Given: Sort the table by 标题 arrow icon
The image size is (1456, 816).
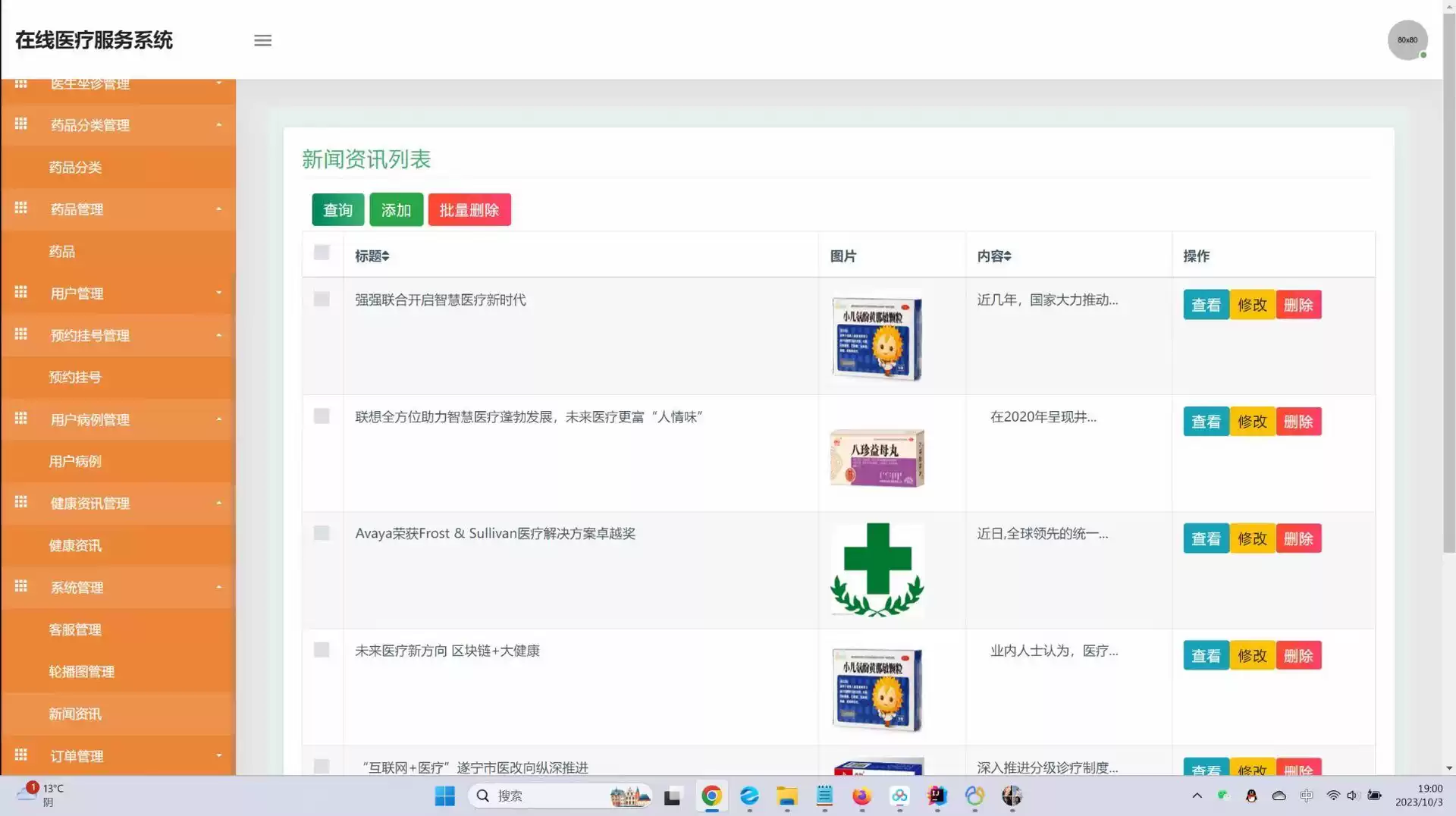Looking at the screenshot, I should (x=385, y=256).
